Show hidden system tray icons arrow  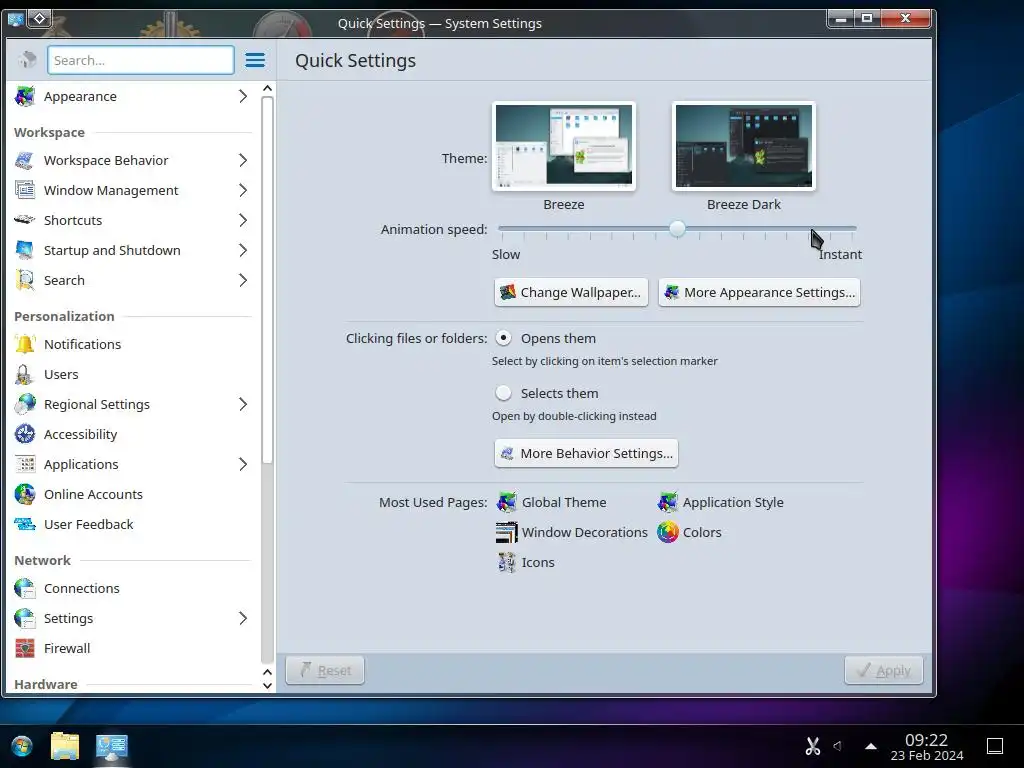tap(871, 746)
